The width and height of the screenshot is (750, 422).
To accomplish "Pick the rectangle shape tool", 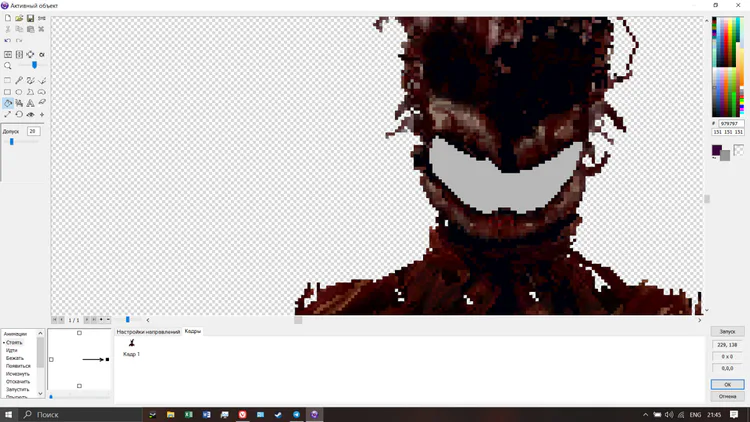I will point(8,92).
